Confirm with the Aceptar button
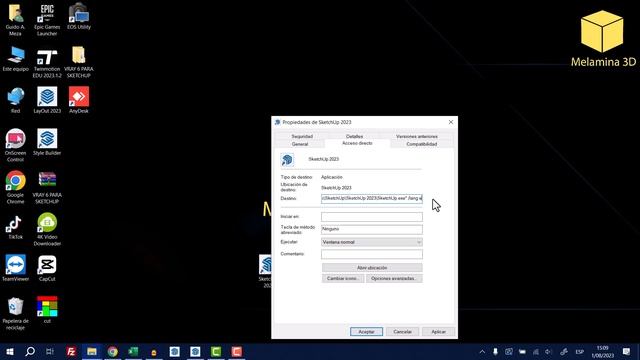The height and width of the screenshot is (360, 640). [366, 332]
